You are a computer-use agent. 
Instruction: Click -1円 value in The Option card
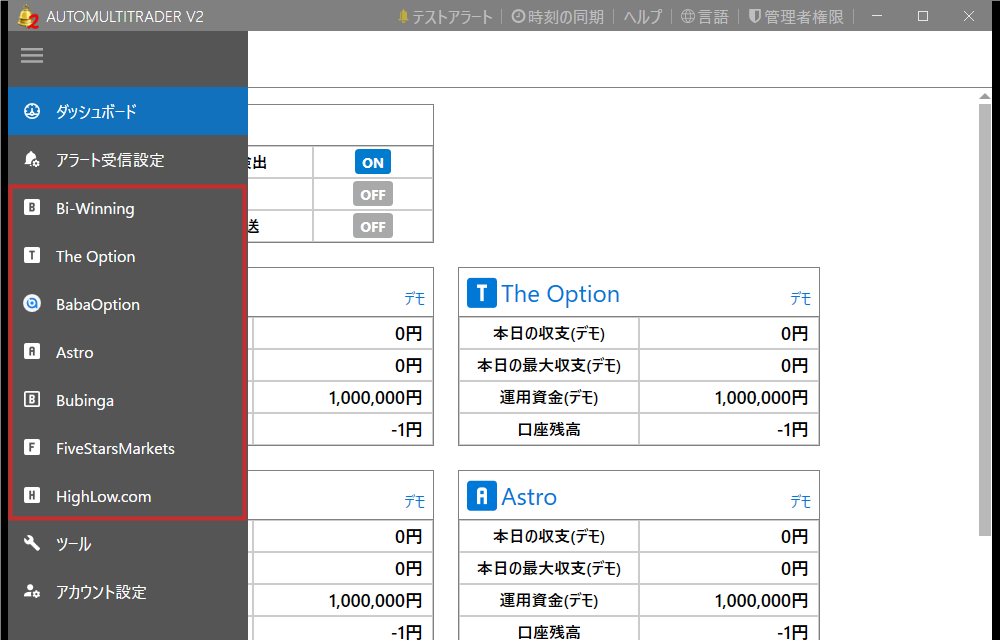pyautogui.click(x=792, y=429)
